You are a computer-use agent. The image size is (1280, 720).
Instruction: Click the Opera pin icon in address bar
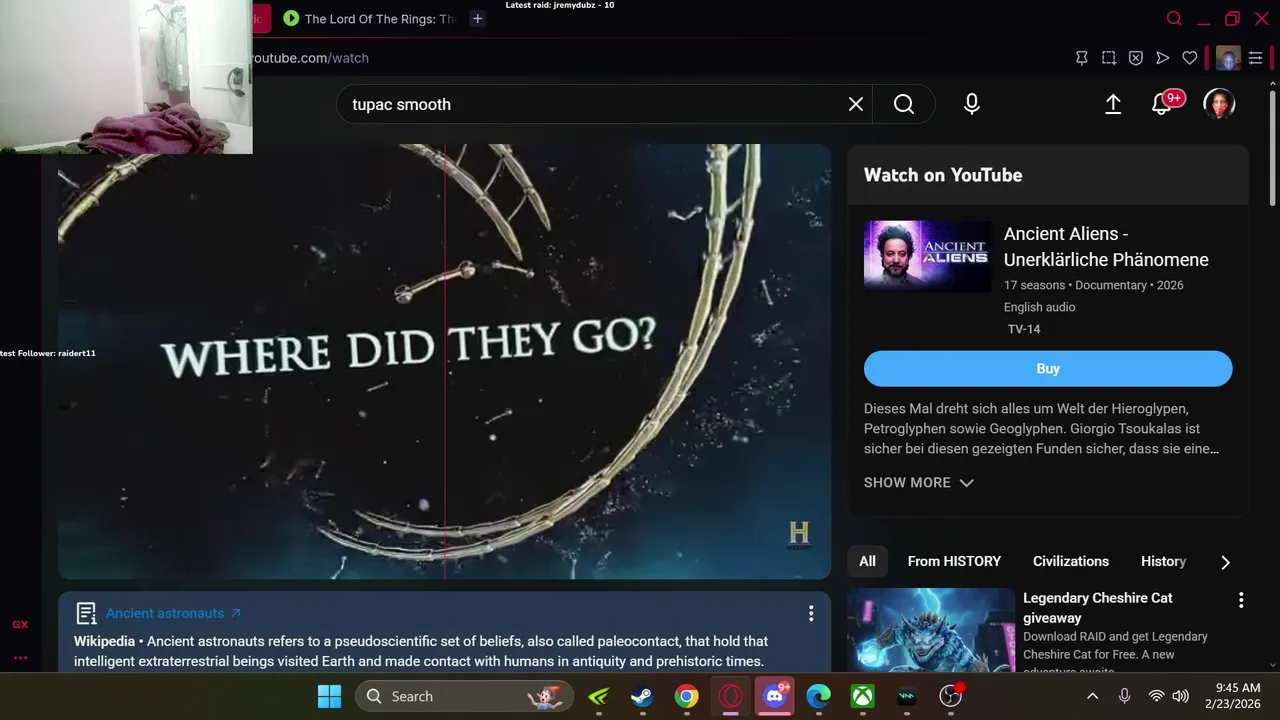pyautogui.click(x=1081, y=58)
